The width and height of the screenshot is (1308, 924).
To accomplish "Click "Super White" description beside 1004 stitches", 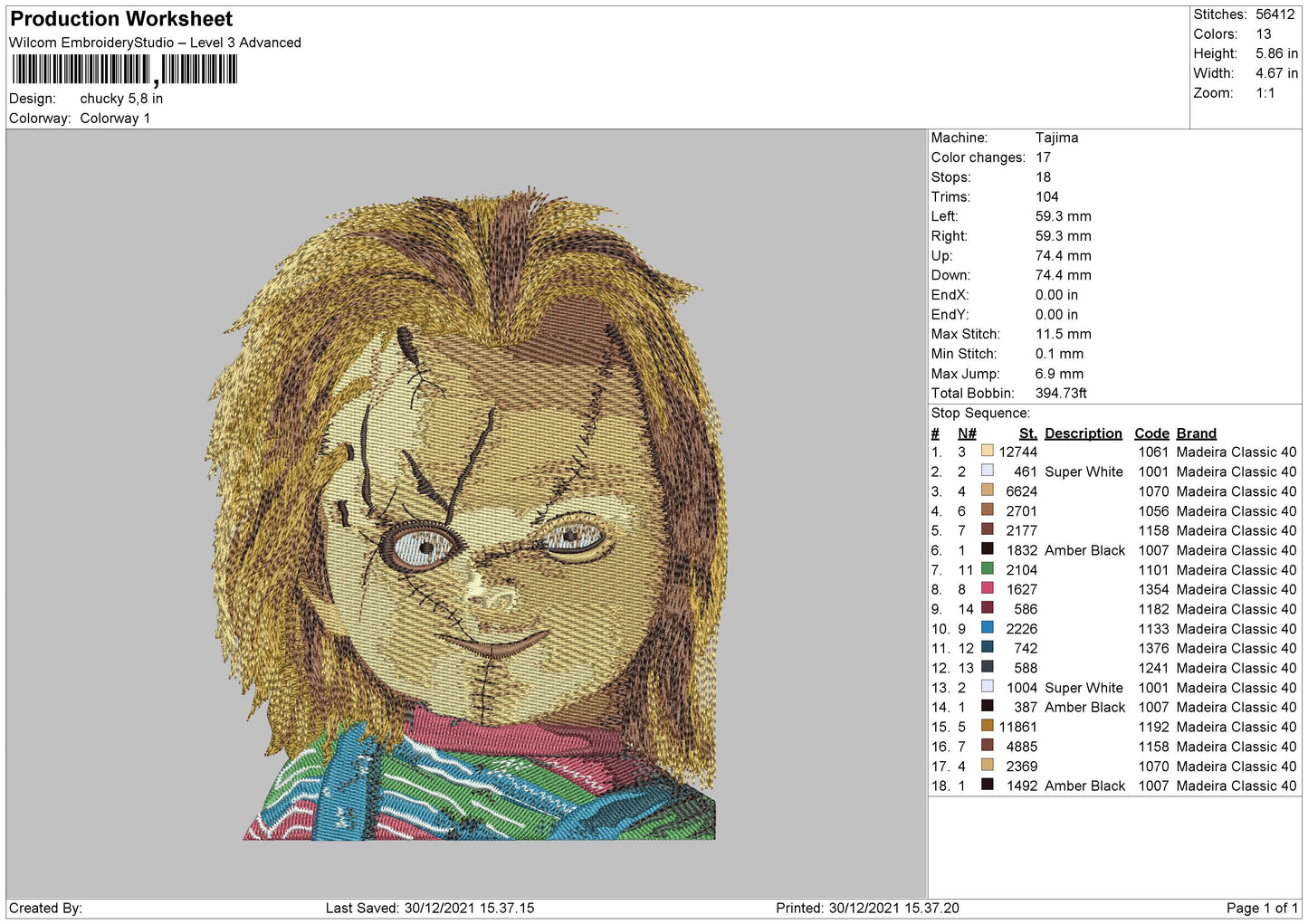I will point(1084,688).
